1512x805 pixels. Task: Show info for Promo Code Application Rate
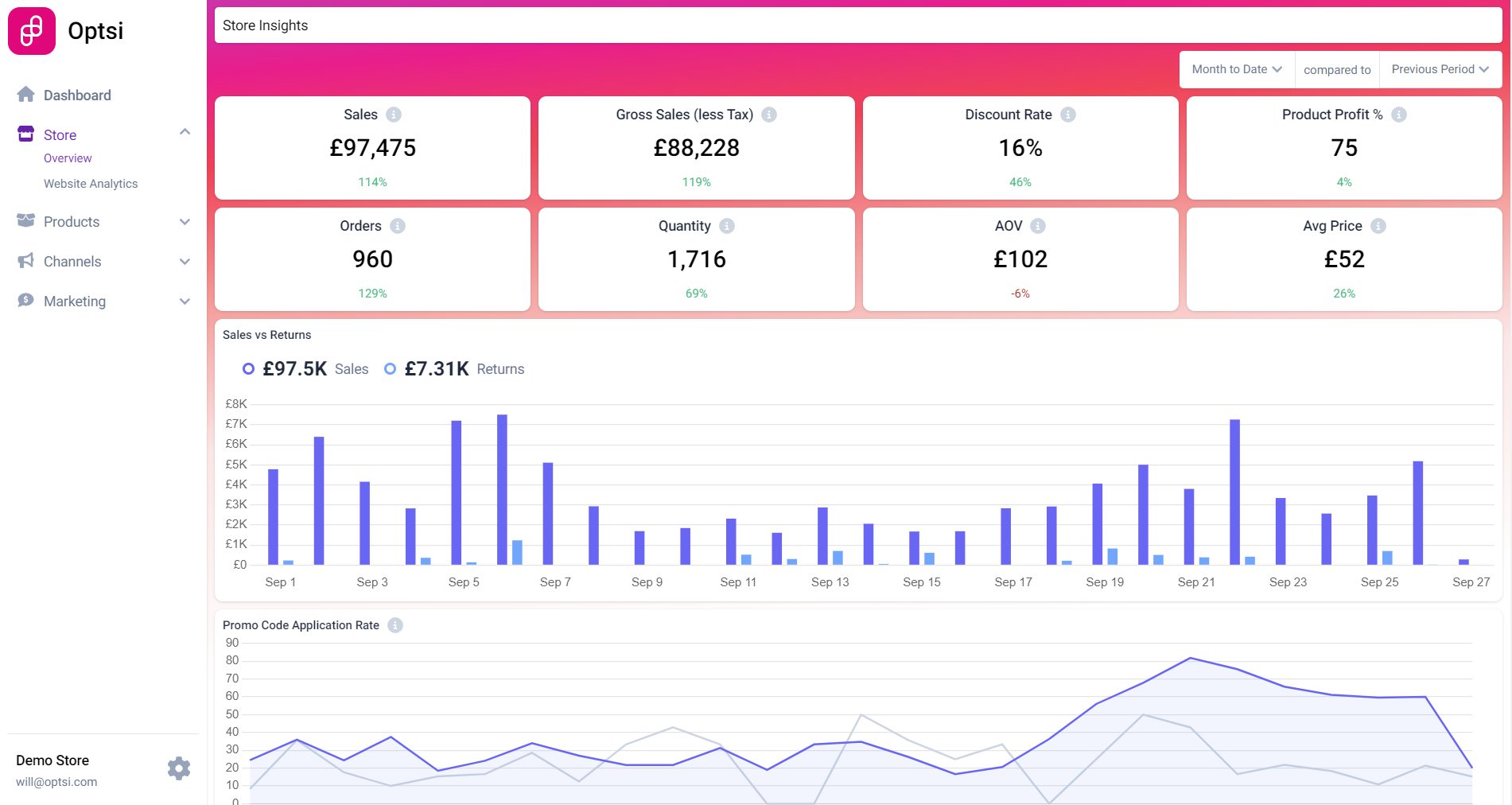[x=395, y=625]
